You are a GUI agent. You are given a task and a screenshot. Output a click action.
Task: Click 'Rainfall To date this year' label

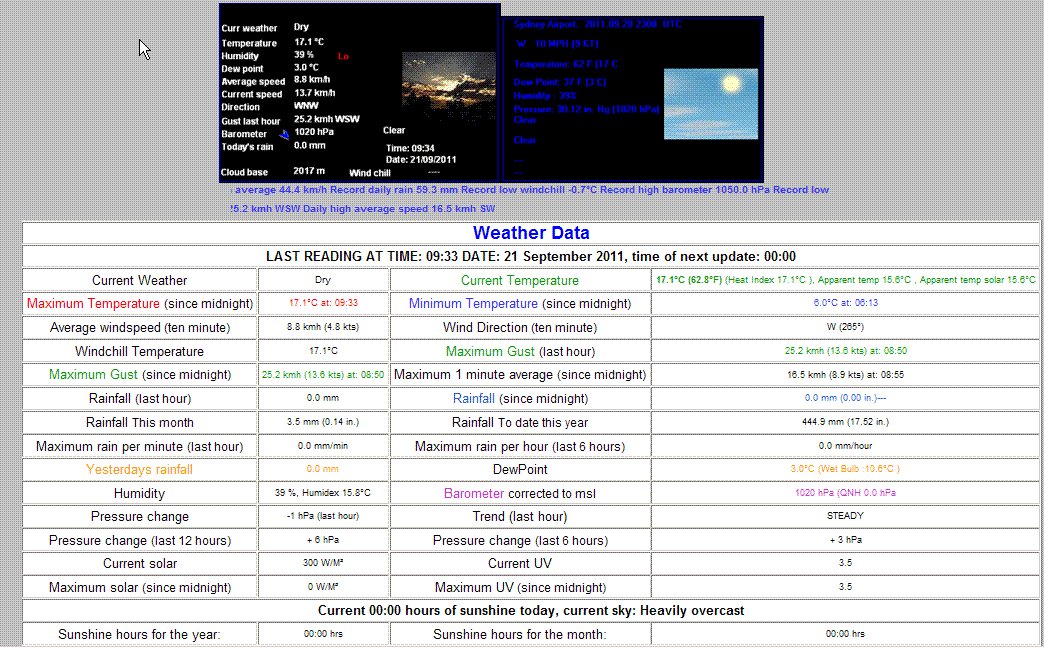coord(520,423)
